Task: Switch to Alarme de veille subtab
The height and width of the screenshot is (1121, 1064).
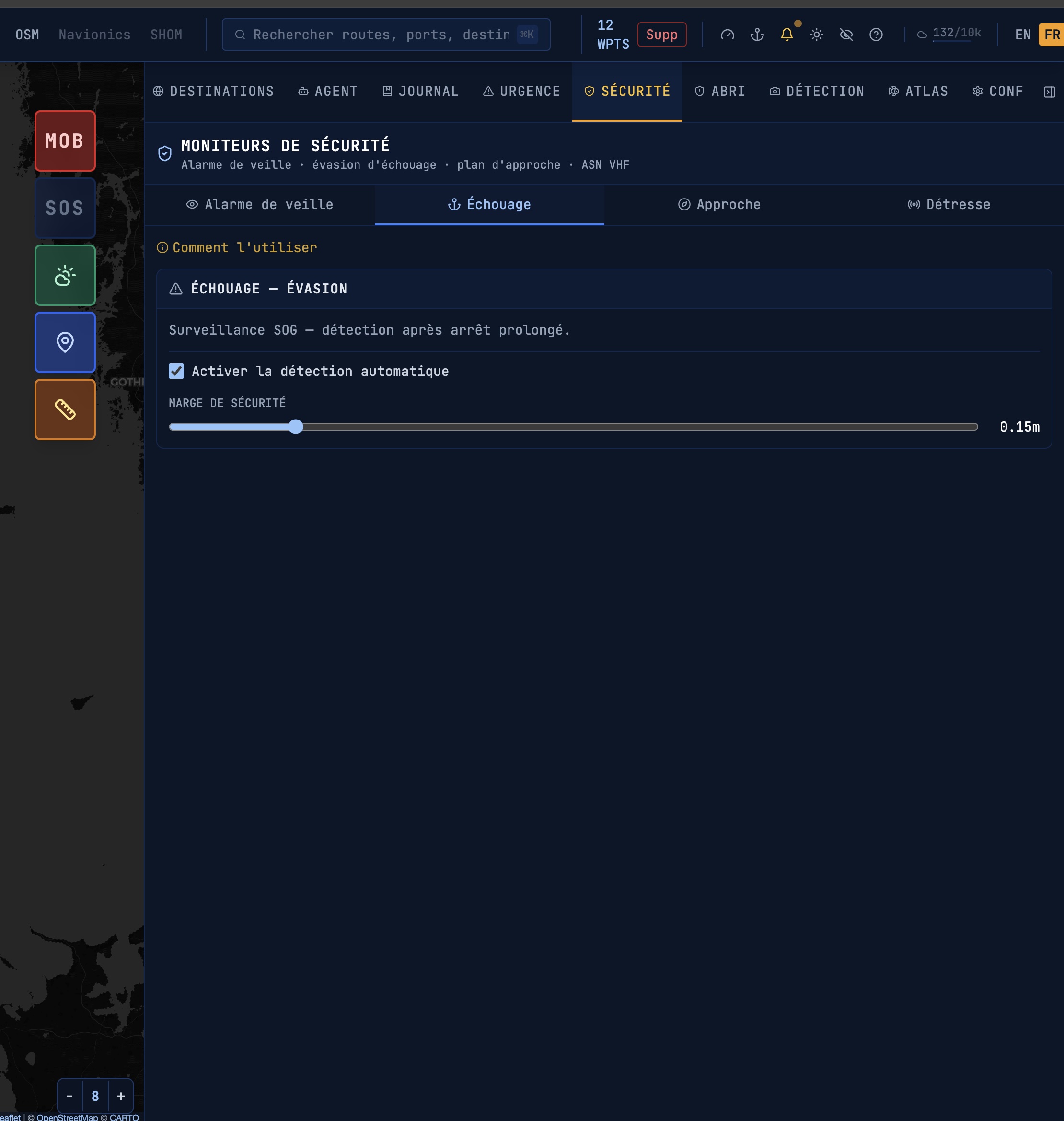Action: tap(260, 204)
